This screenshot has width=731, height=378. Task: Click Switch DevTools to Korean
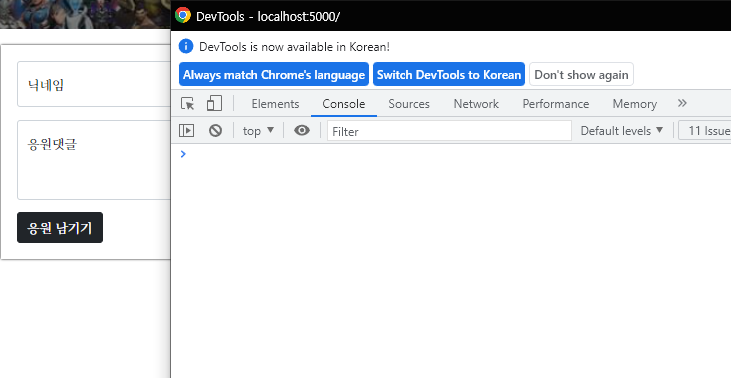point(449,75)
